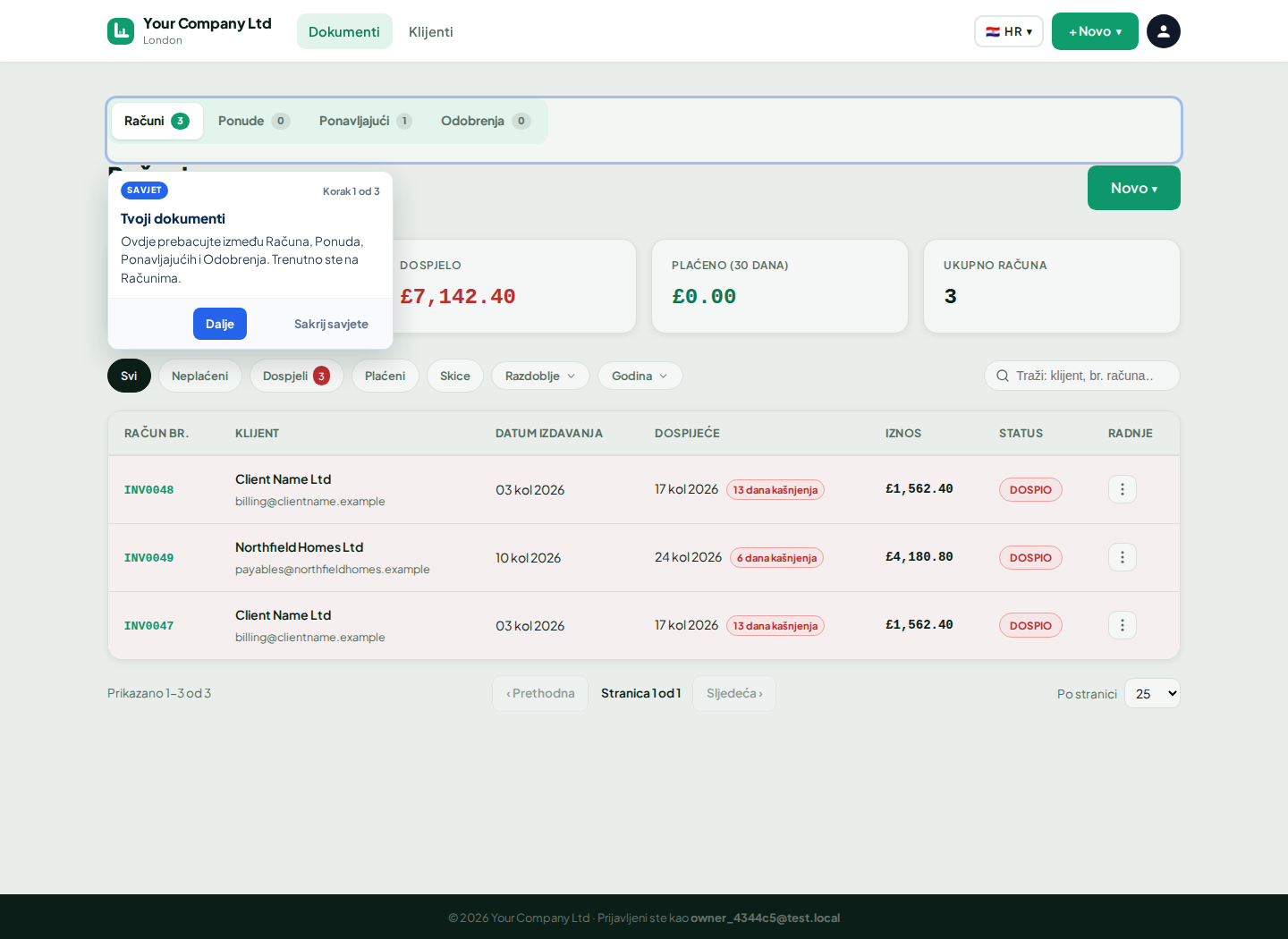Click the amount £4,180.80
The image size is (1288, 939).
pos(919,556)
